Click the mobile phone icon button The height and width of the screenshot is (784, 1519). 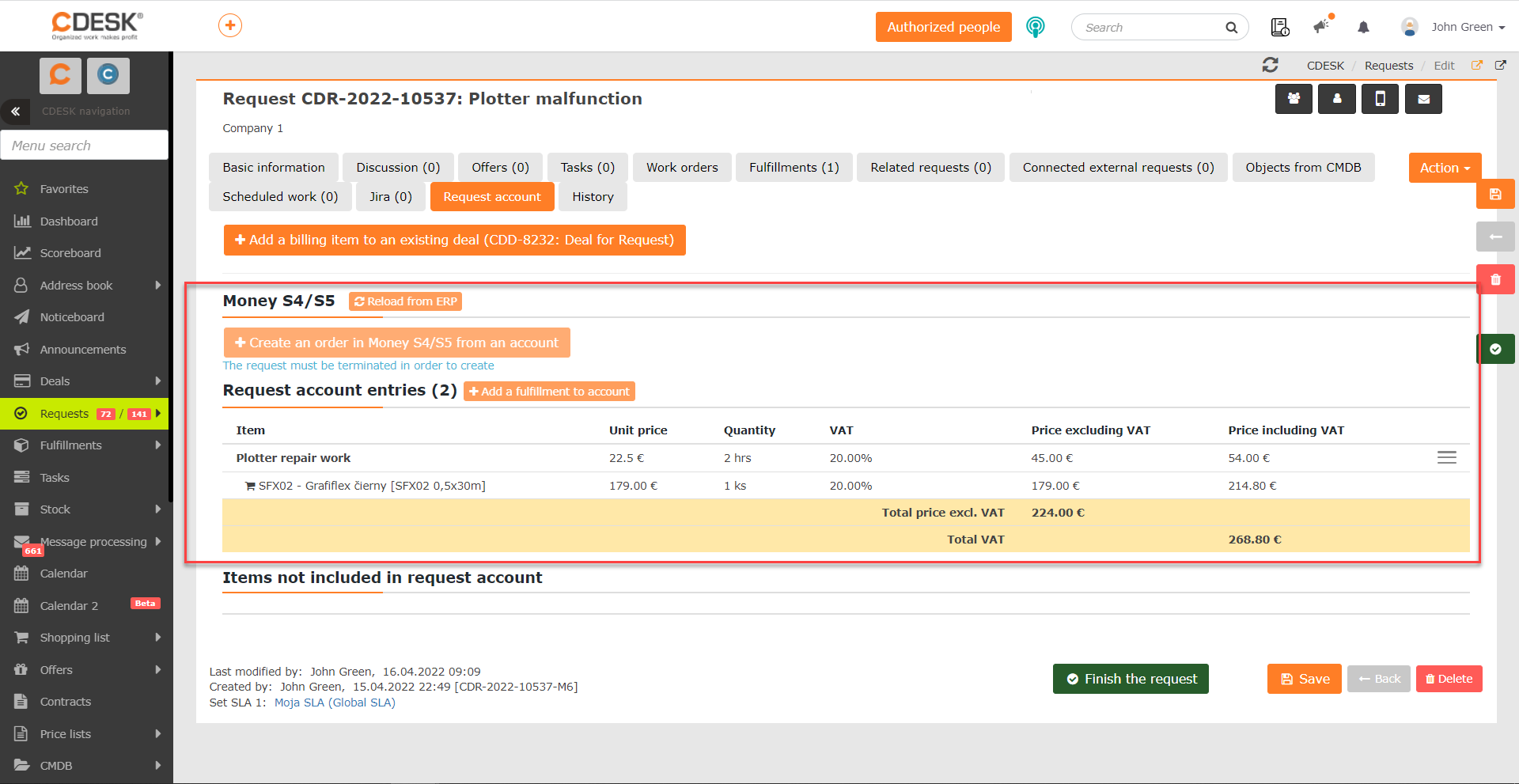[1380, 99]
